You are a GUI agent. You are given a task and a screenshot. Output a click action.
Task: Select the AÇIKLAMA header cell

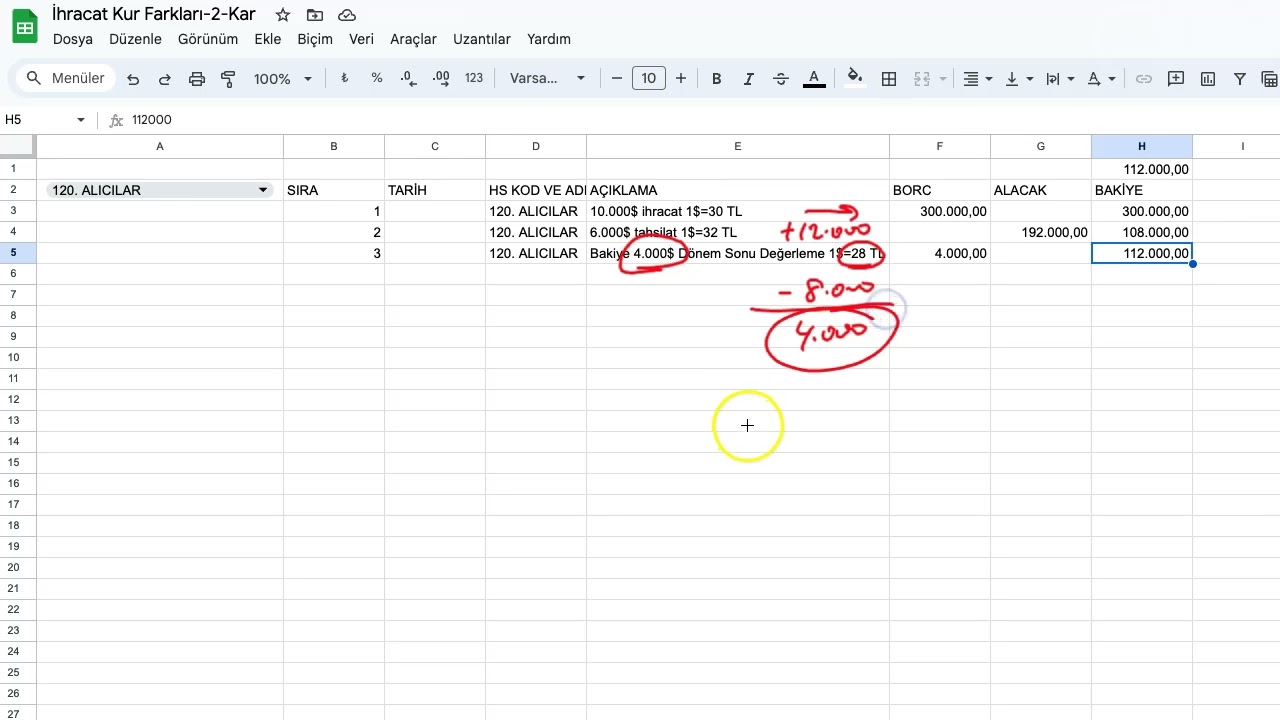coord(738,190)
